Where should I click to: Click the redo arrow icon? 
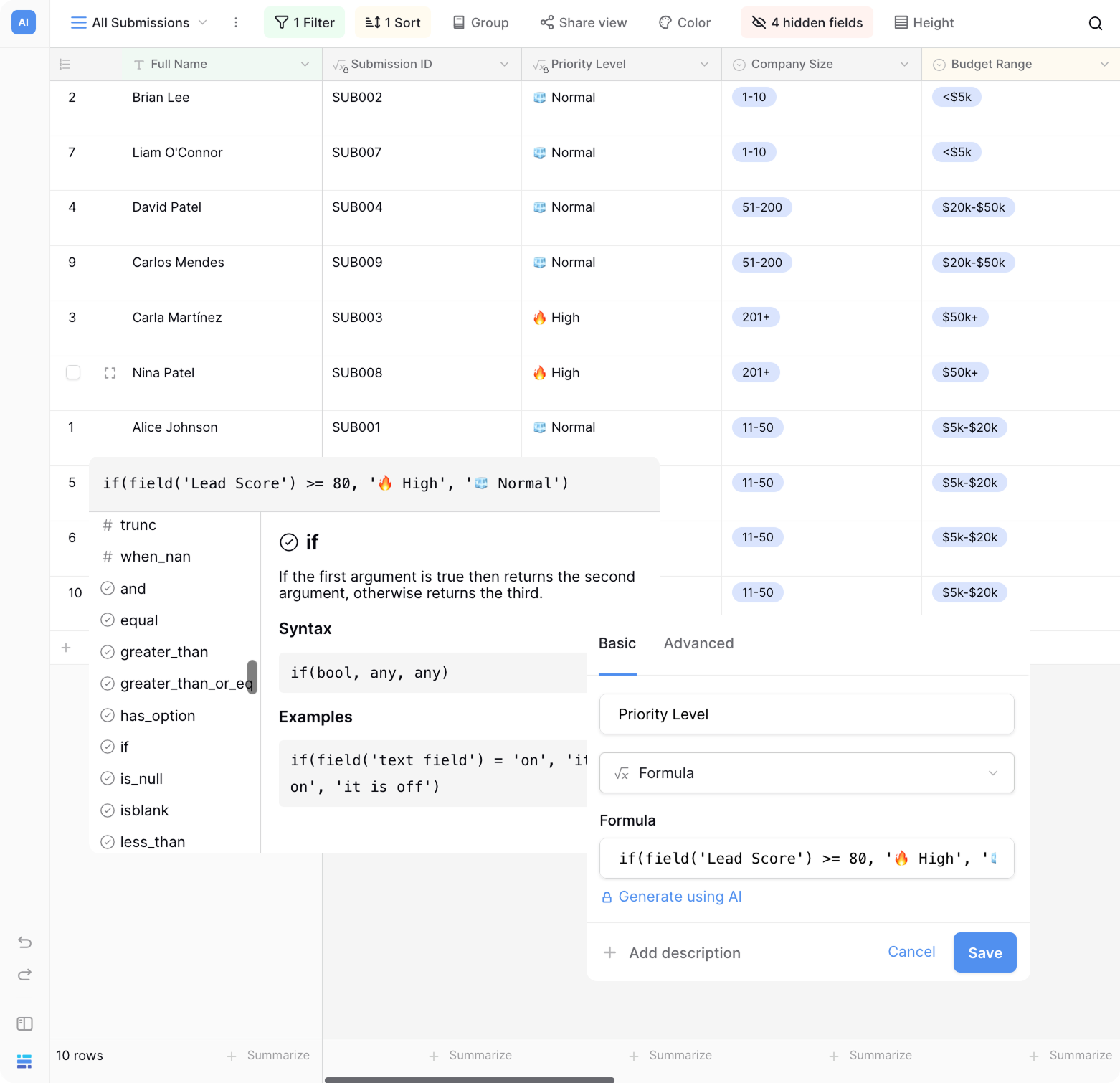pyautogui.click(x=25, y=974)
